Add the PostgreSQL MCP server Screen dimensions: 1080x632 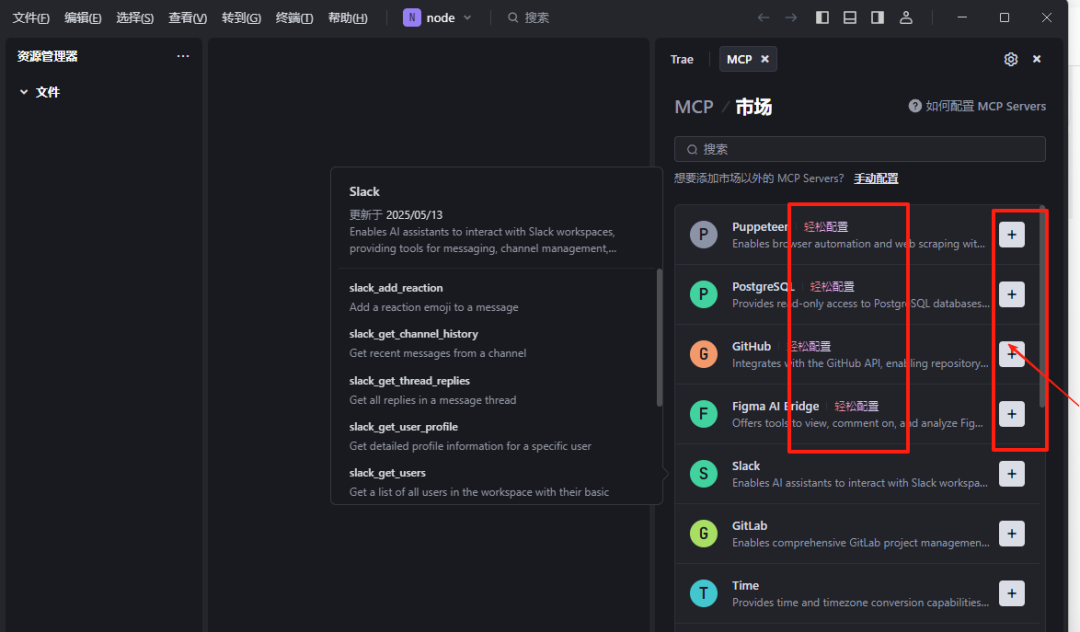[x=1011, y=295]
